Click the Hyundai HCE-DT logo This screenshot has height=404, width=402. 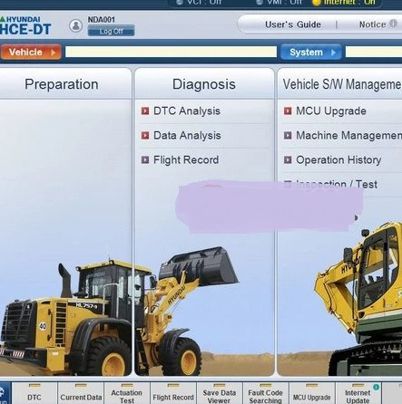click(x=25, y=26)
